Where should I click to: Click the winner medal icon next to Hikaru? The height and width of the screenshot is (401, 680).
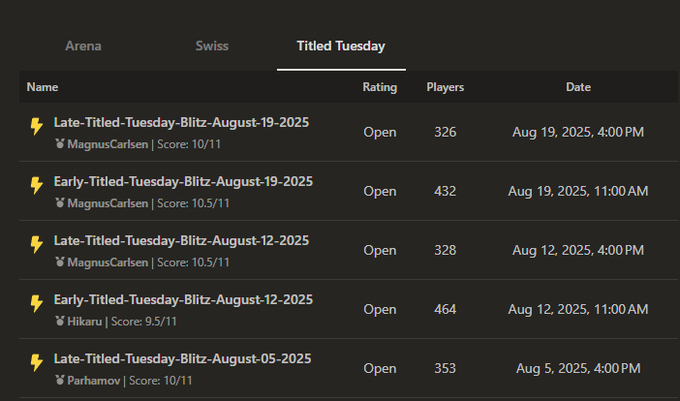tap(60, 321)
